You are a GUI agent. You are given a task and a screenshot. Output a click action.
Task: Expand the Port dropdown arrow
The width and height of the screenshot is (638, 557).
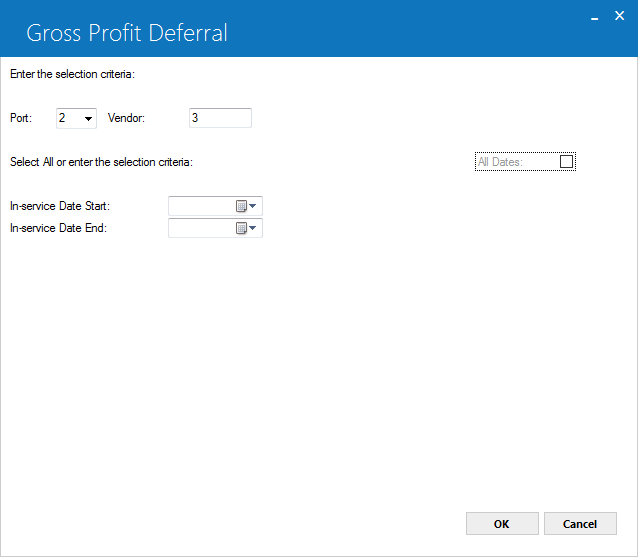tap(88, 119)
